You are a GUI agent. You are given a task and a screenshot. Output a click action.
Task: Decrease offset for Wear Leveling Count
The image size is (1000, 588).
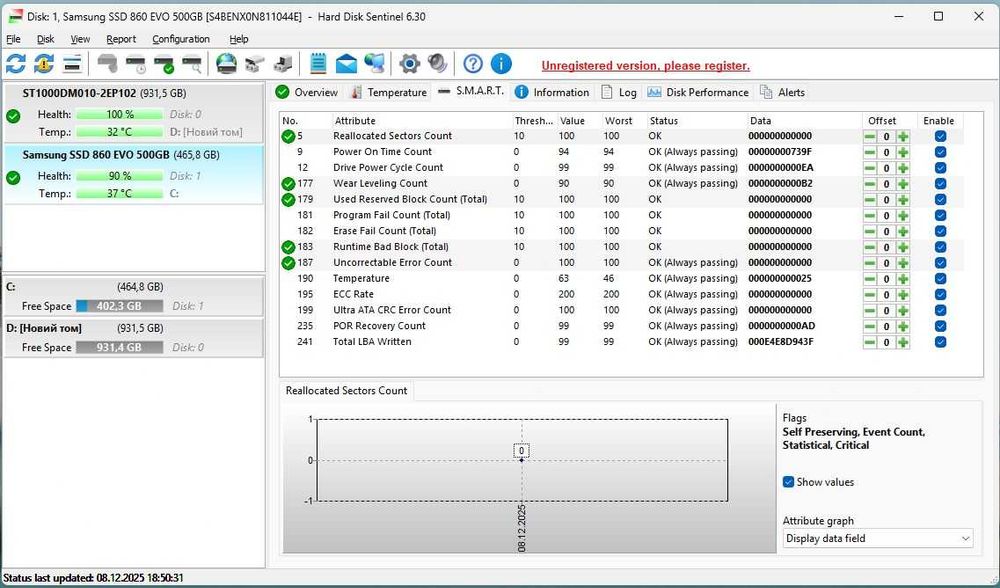(870, 184)
